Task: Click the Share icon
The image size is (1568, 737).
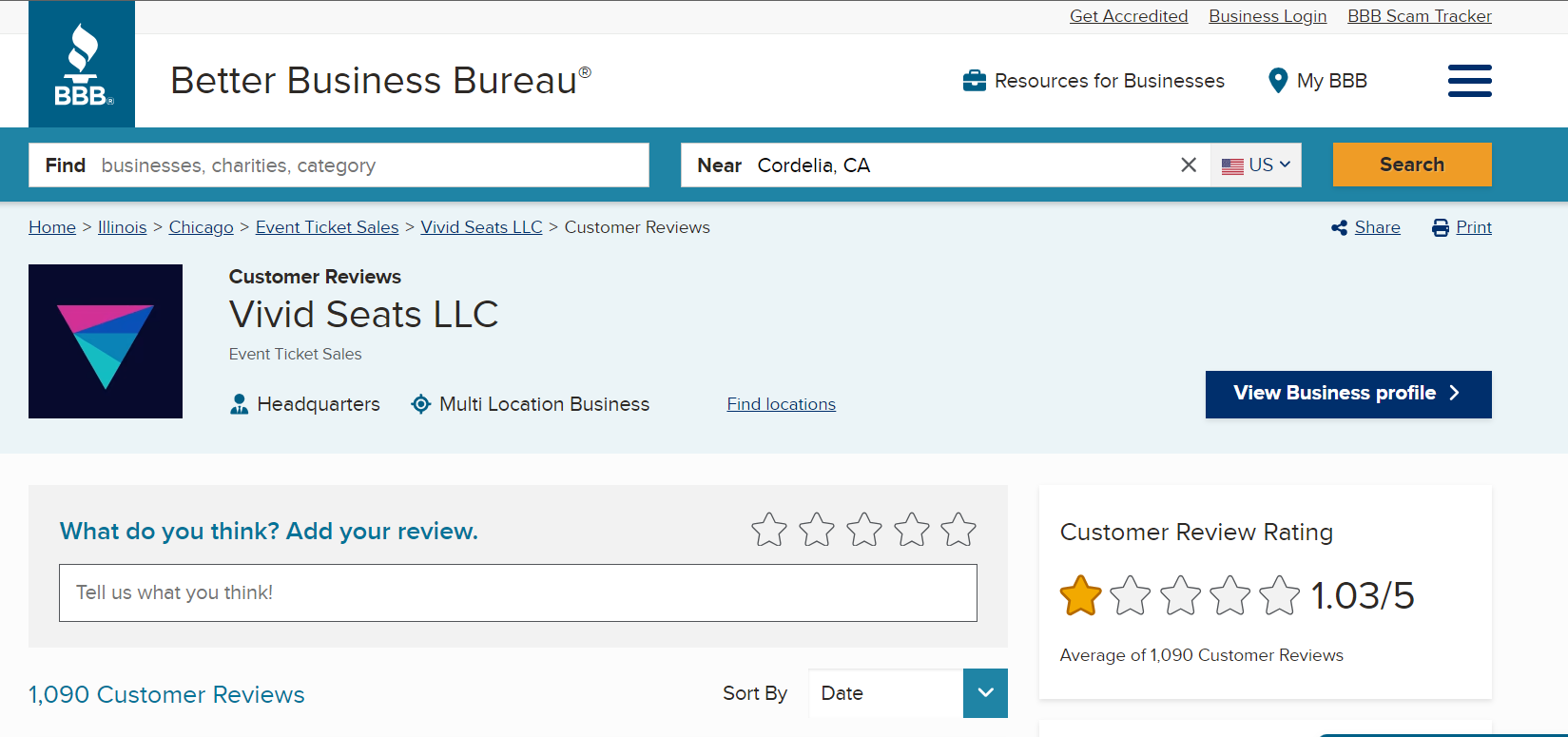Action: [1340, 228]
